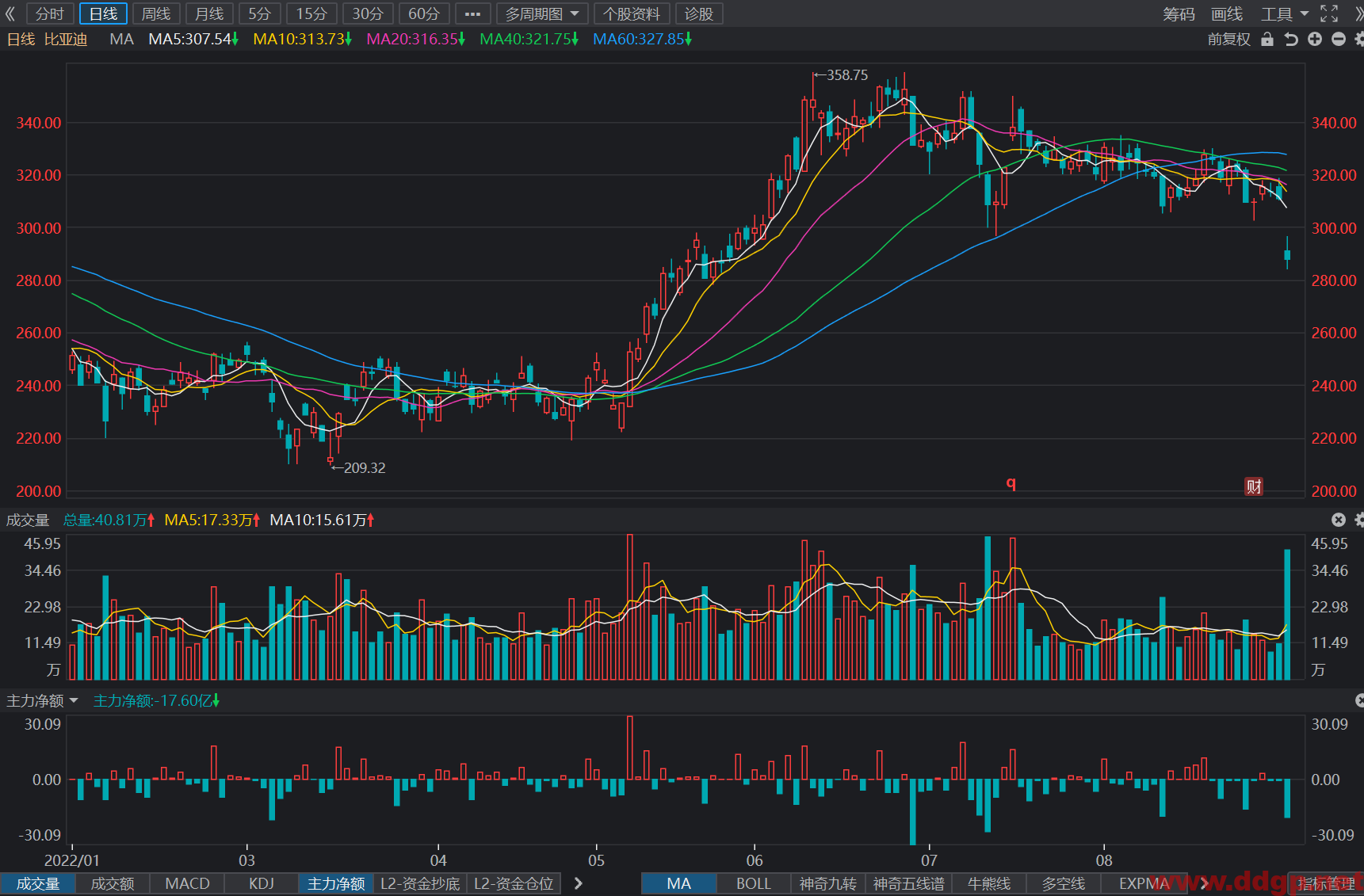Click MA40:321.75 legend value
The height and width of the screenshot is (896, 1364).
pyautogui.click(x=529, y=39)
